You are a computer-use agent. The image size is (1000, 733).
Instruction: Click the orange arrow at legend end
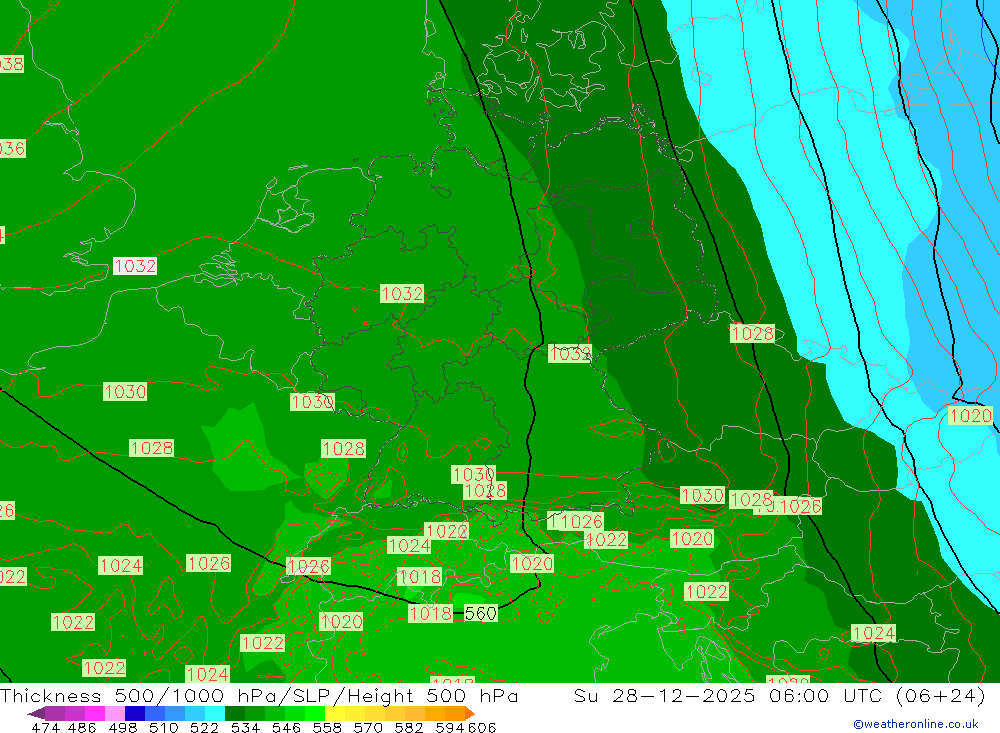pyautogui.click(x=470, y=713)
